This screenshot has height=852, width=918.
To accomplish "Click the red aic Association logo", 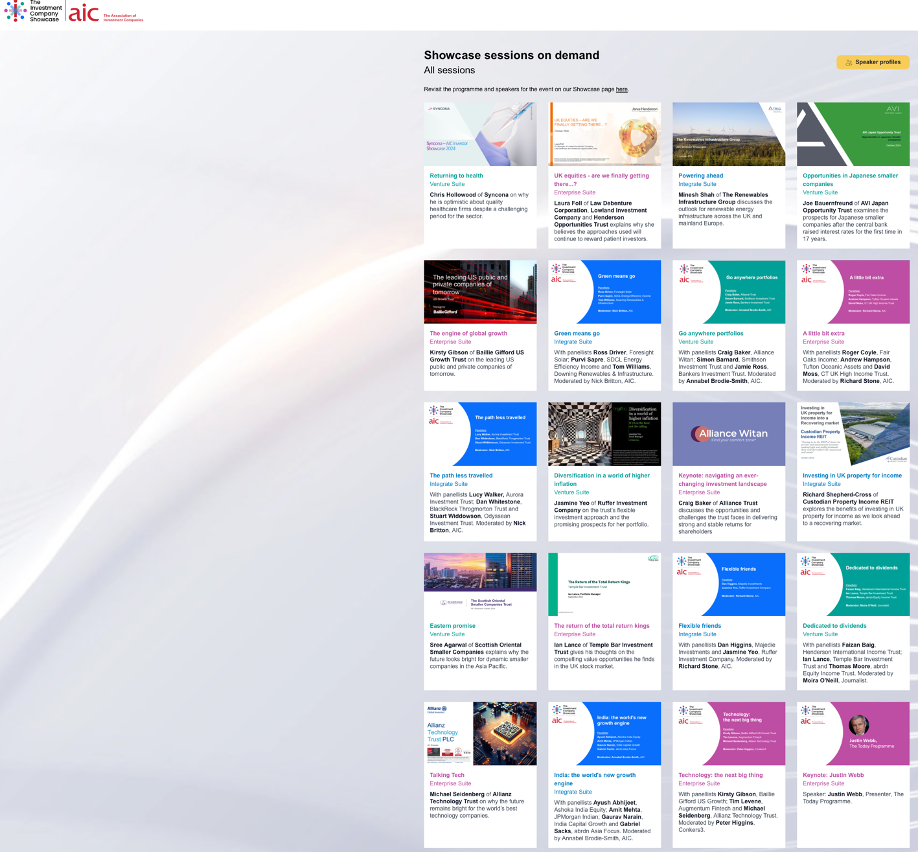I will click(106, 13).
